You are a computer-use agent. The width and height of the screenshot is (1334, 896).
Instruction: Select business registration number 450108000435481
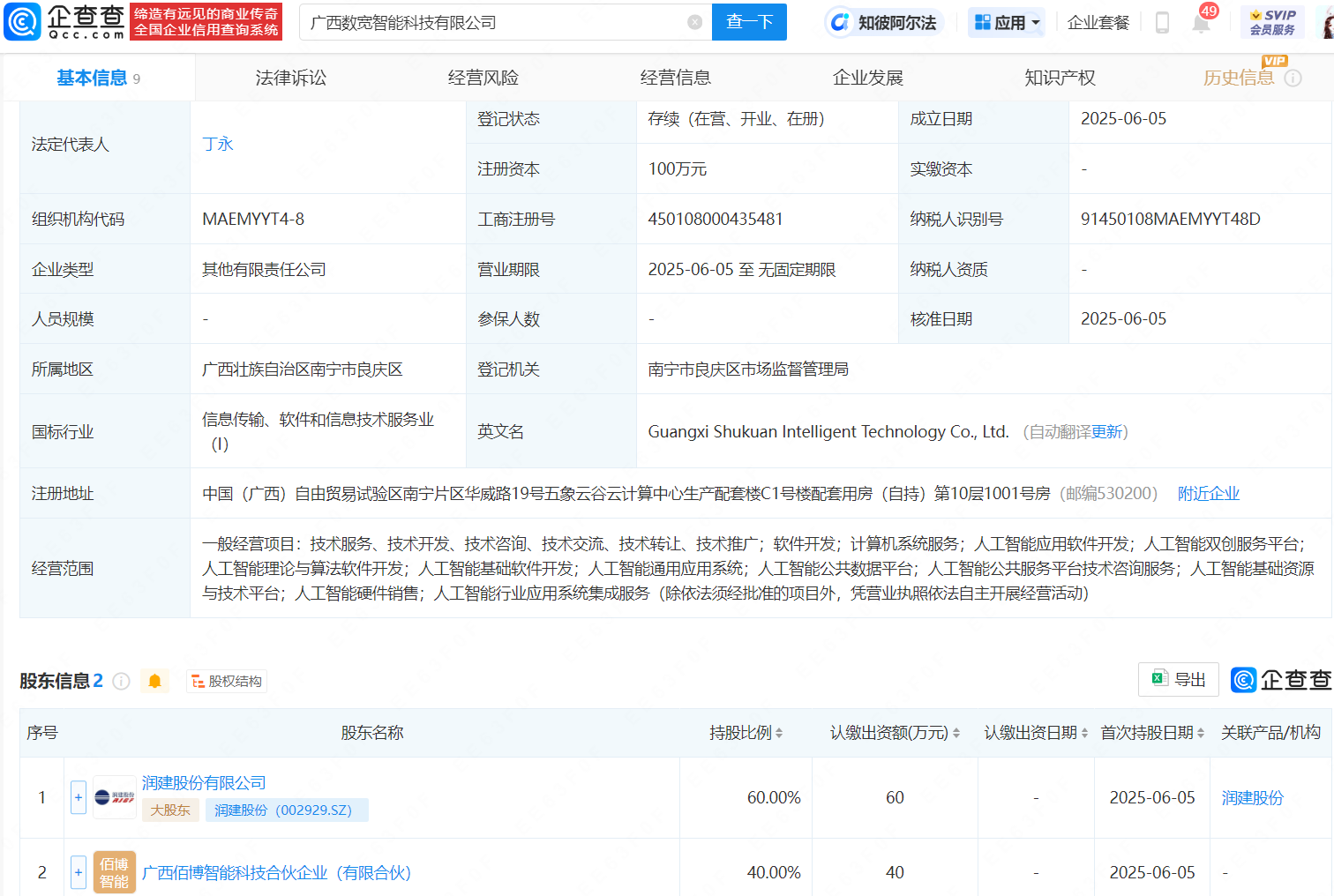coord(716,219)
